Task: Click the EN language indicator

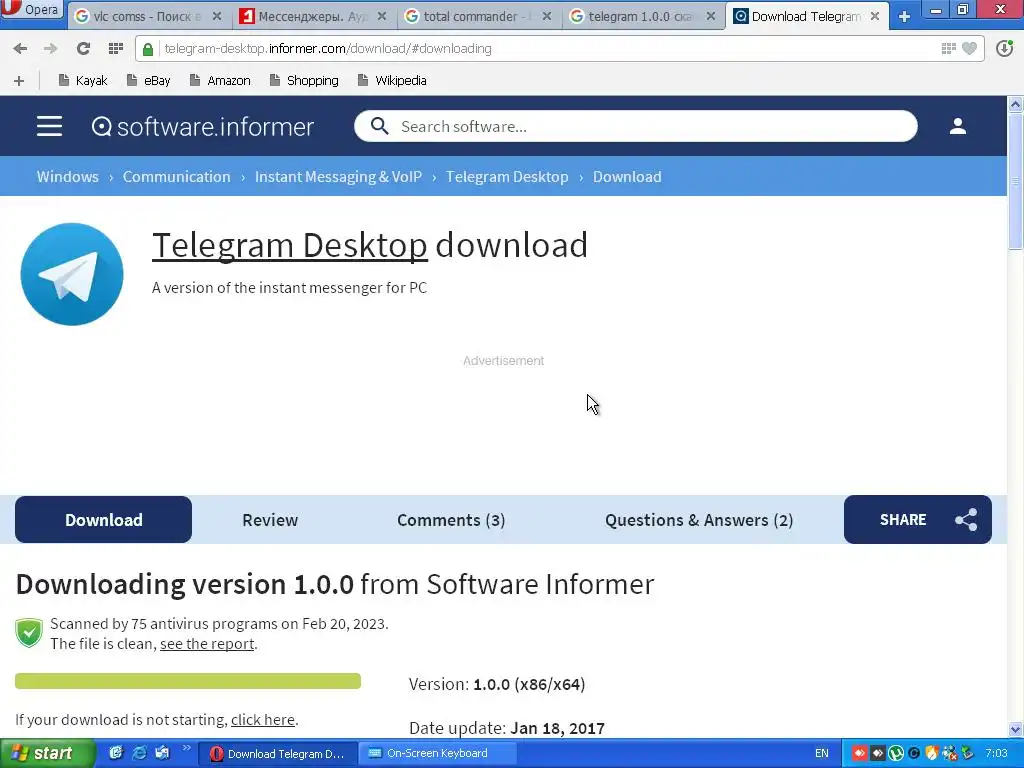Action: [822, 754]
